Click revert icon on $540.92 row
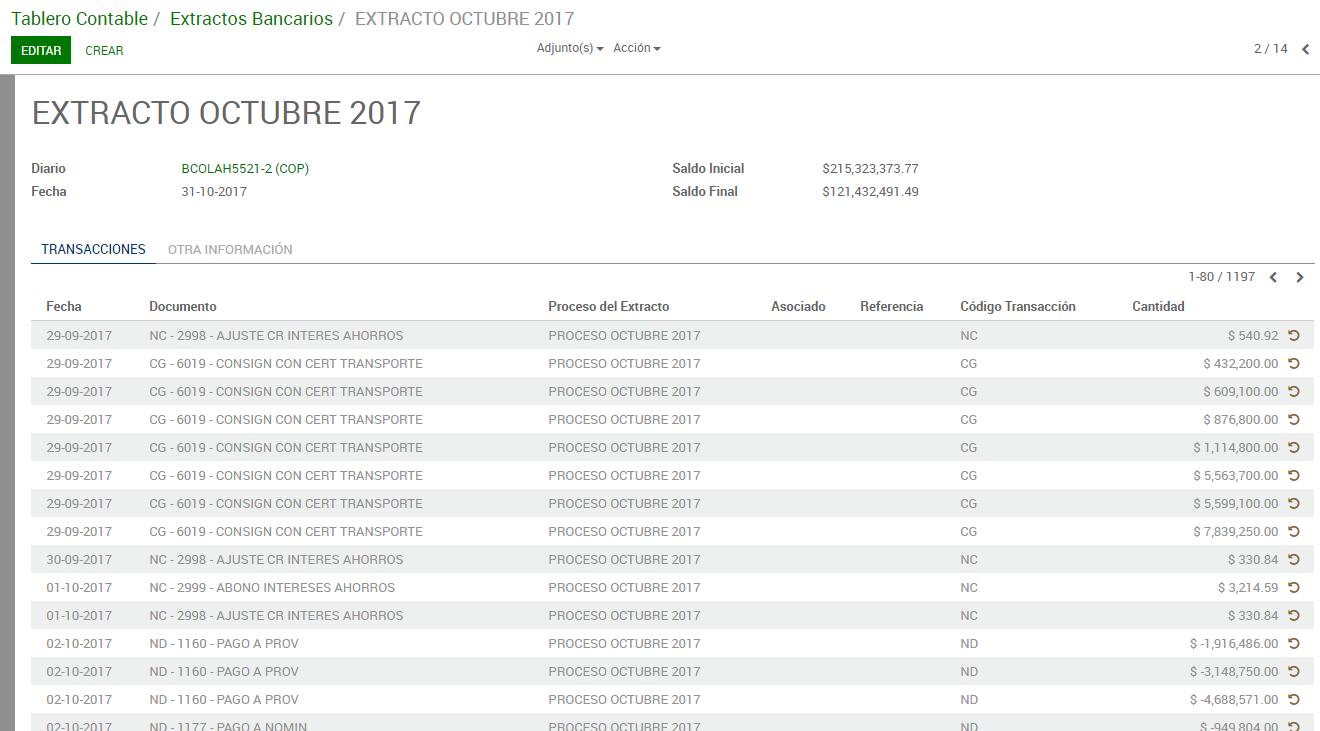 coord(1293,336)
